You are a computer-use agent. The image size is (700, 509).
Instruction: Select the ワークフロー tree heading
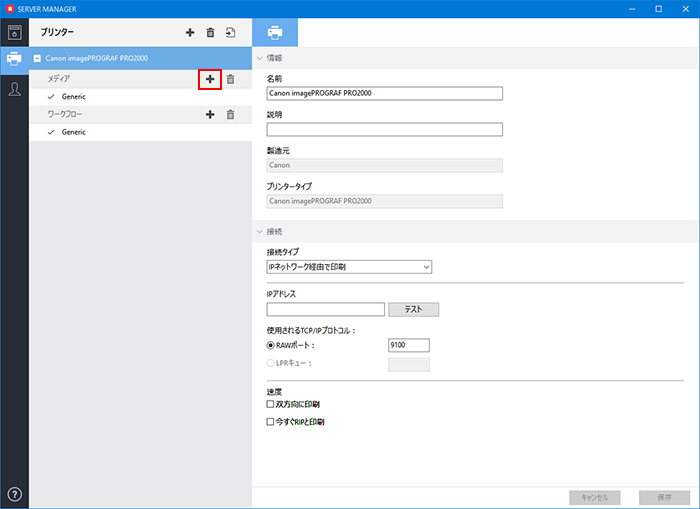[x=65, y=114]
